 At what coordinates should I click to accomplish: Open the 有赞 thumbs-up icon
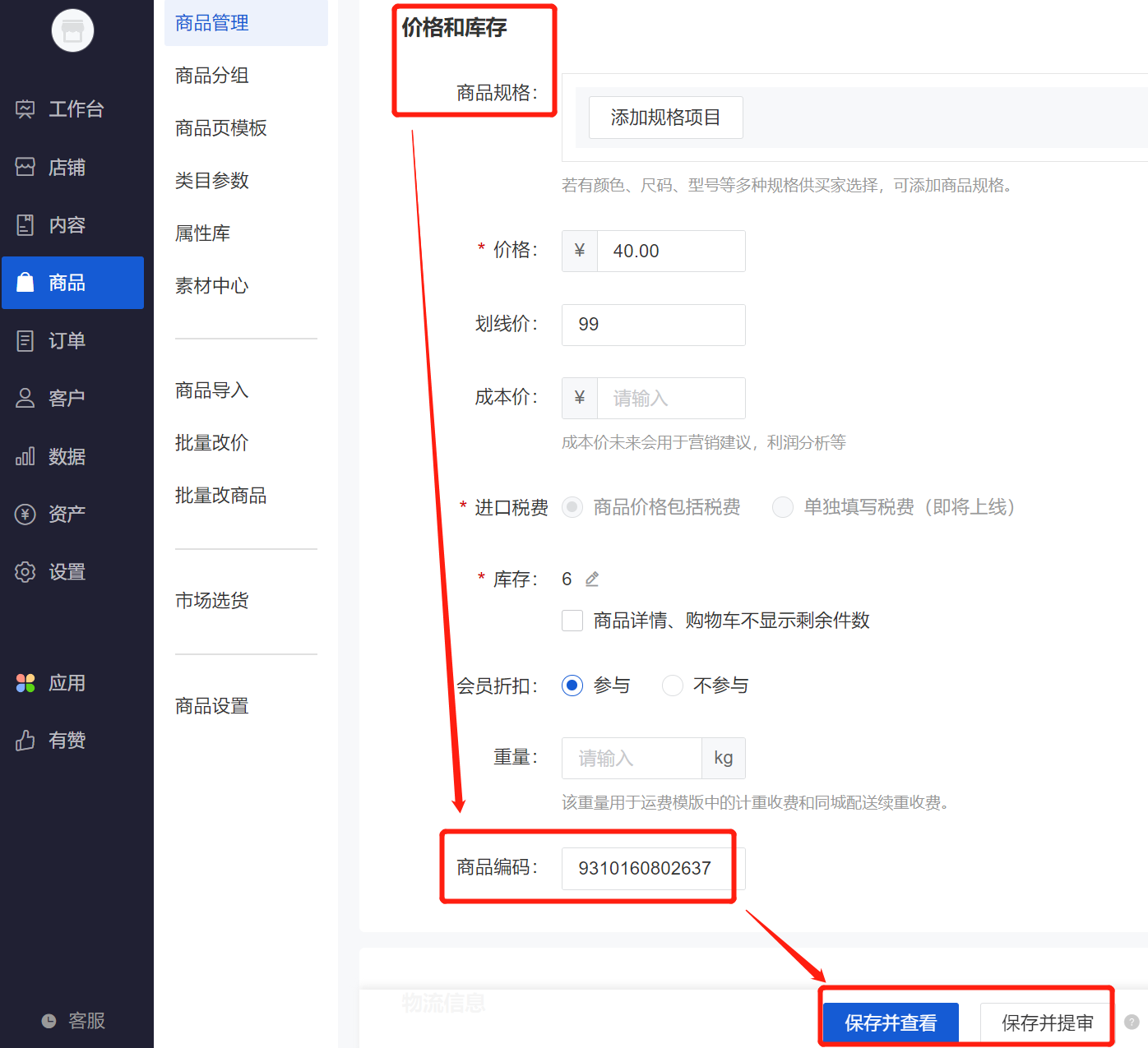[25, 740]
